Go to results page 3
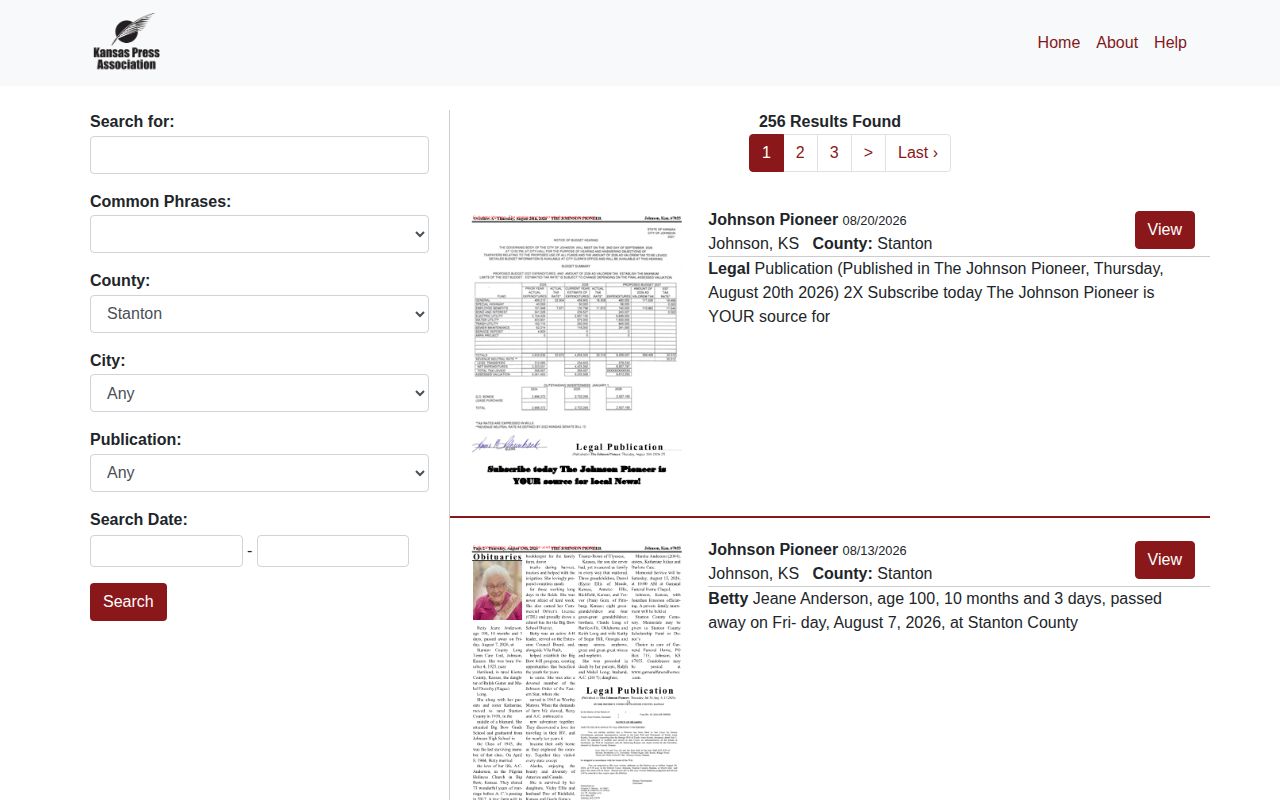Image resolution: width=1280 pixels, height=800 pixels. [834, 153]
